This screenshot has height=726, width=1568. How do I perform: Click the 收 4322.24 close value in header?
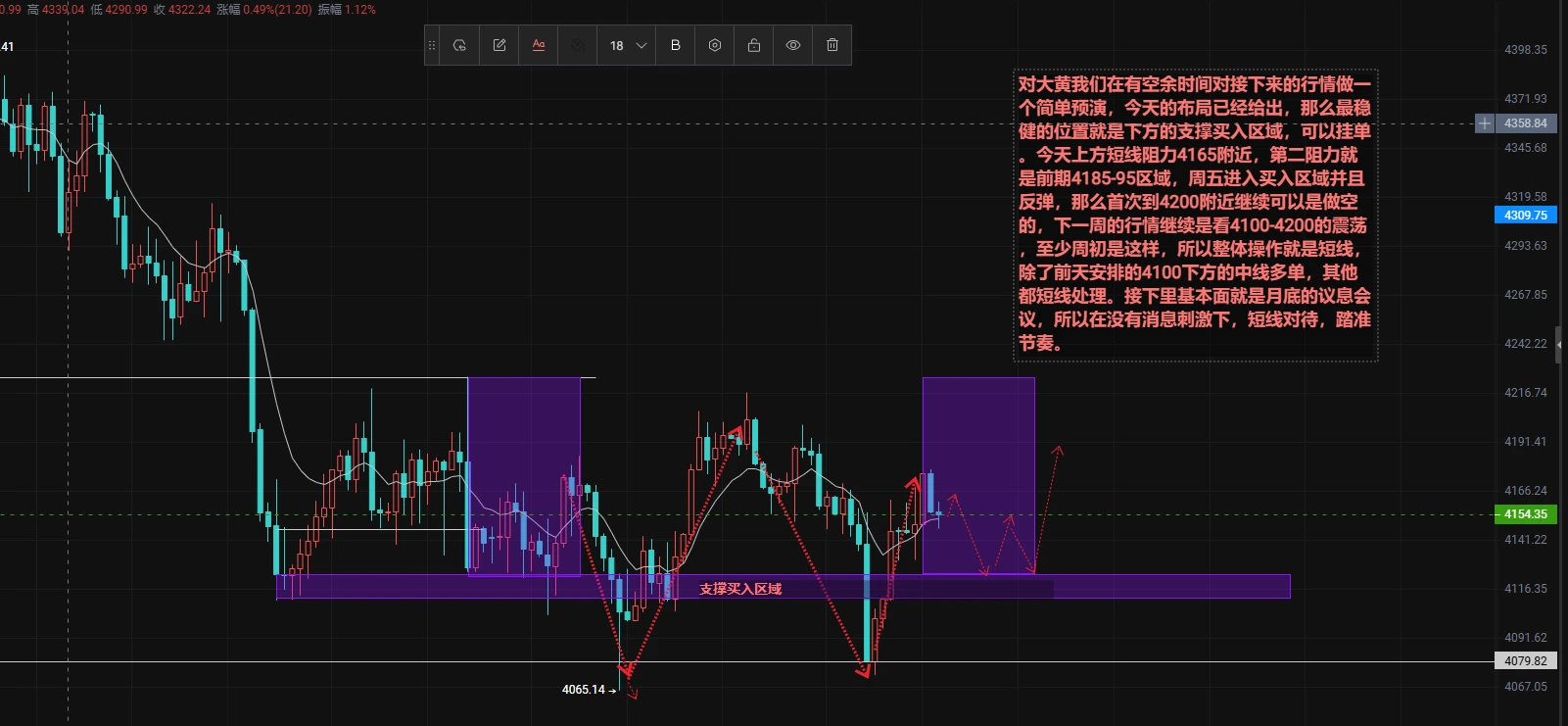(x=182, y=10)
